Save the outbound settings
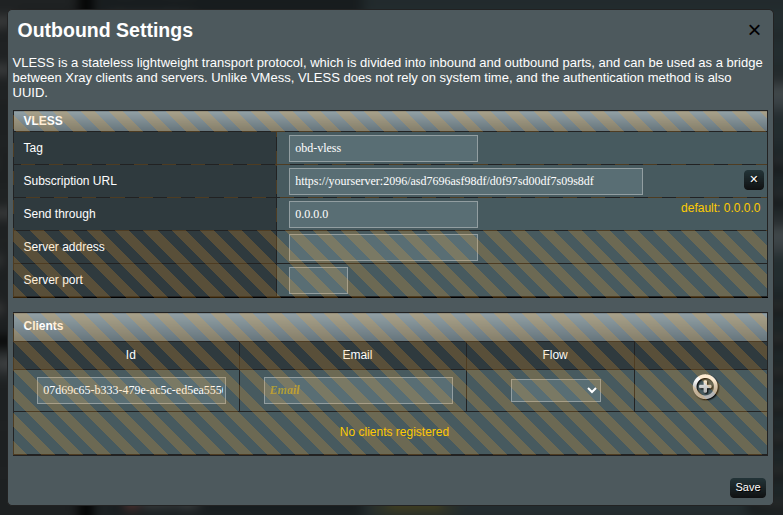This screenshot has width=783, height=515. (748, 488)
